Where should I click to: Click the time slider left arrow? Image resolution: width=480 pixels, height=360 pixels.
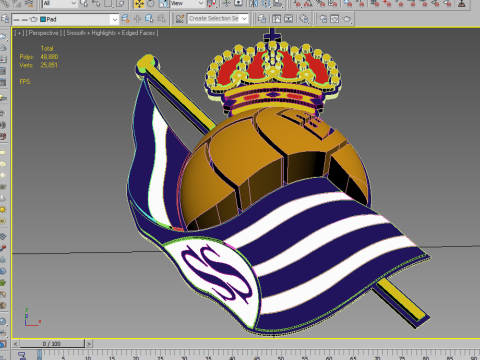(16, 344)
